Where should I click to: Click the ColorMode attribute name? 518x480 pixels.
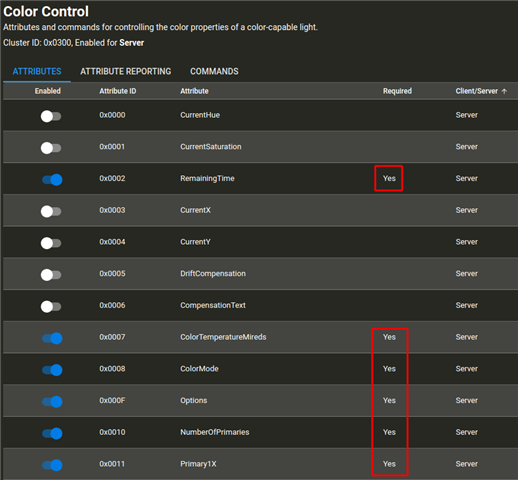199,369
